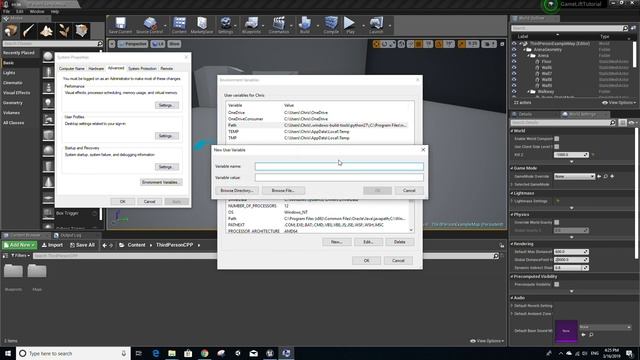Toggle Override World Gravity checkbox
Image resolution: width=640 pixels, height=360 pixels.
[556, 222]
